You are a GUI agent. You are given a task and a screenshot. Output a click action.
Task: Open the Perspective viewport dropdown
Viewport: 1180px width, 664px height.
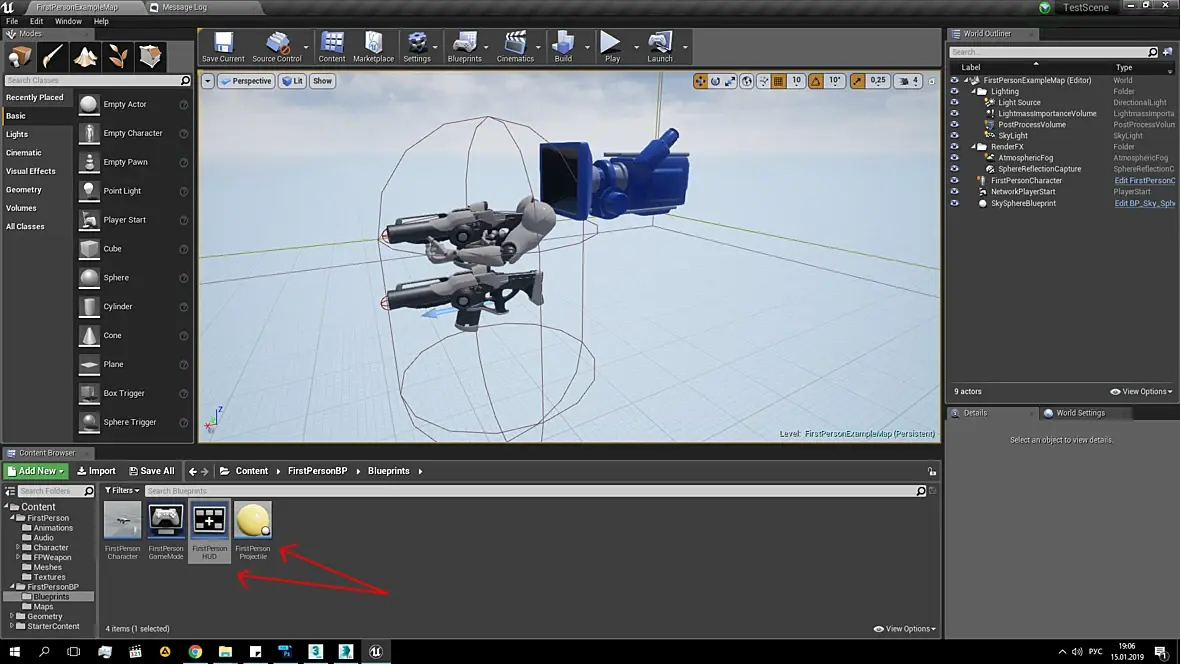click(x=247, y=81)
